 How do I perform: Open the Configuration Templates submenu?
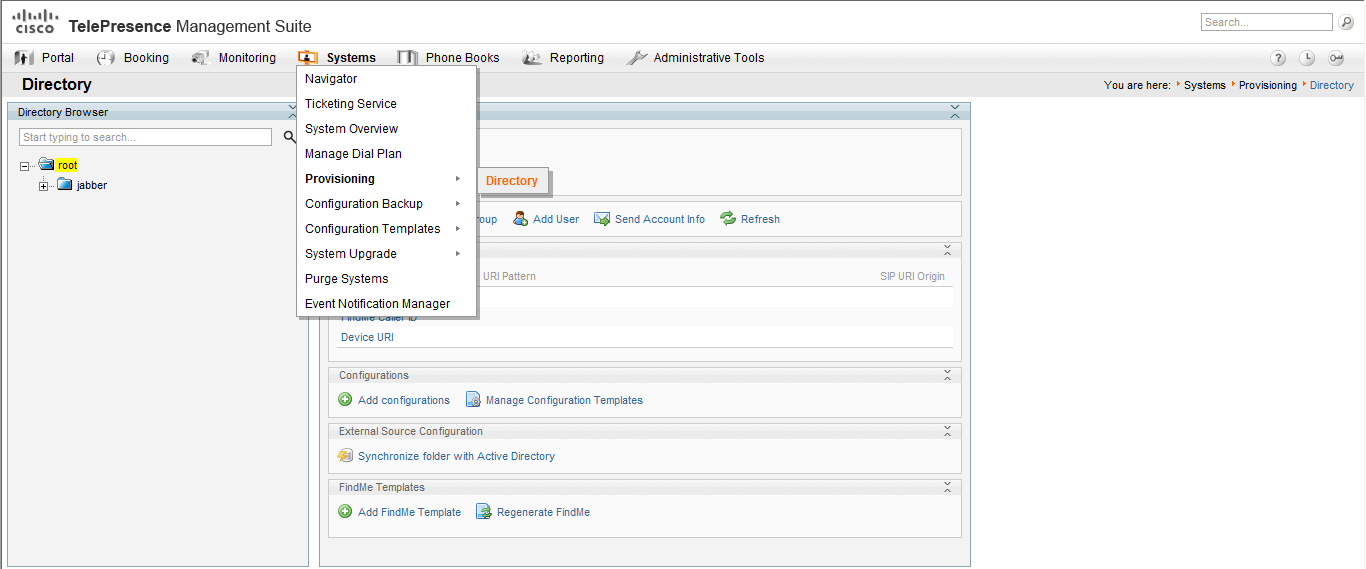point(386,229)
